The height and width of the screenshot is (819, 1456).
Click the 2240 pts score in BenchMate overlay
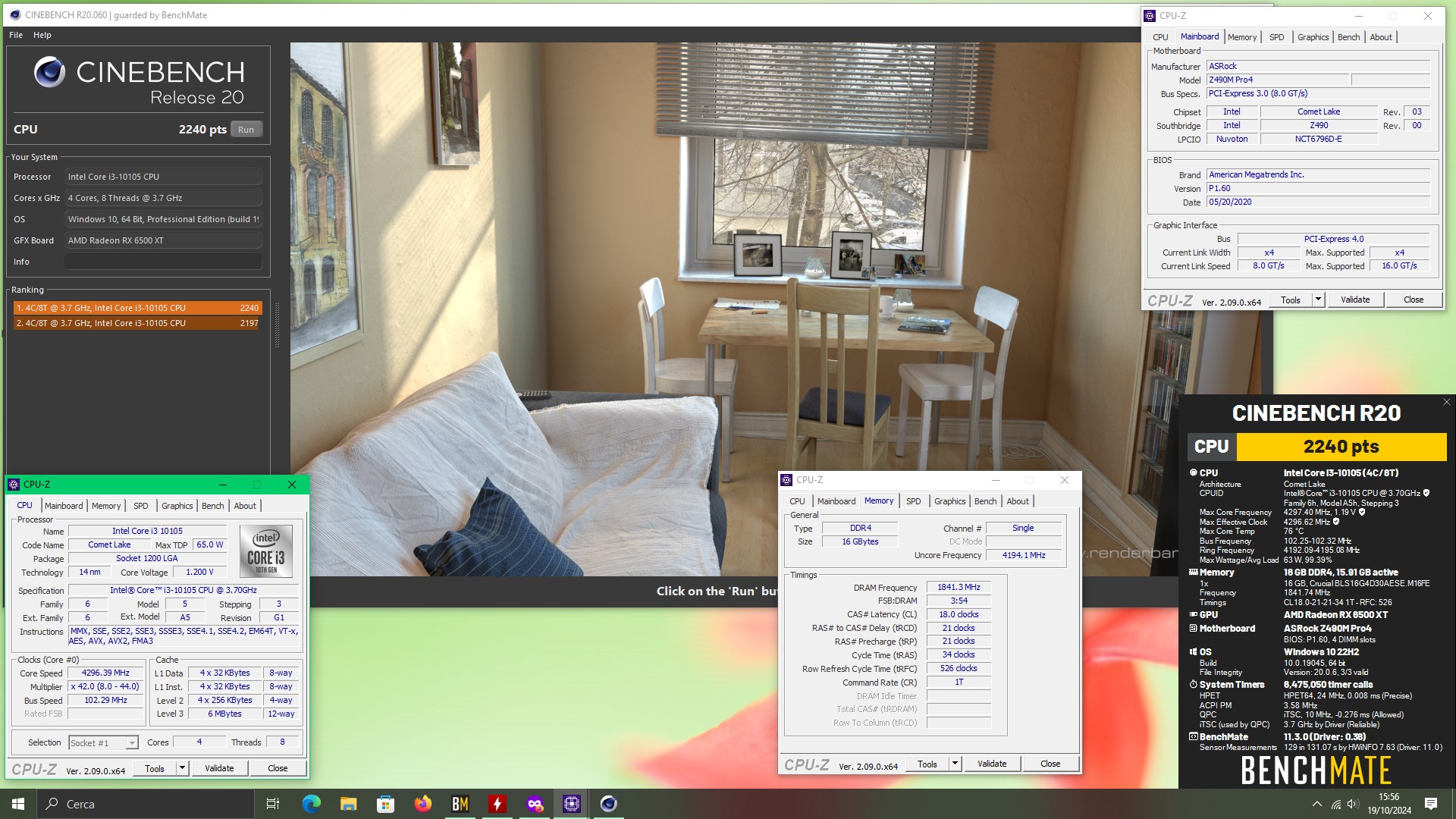click(x=1341, y=447)
